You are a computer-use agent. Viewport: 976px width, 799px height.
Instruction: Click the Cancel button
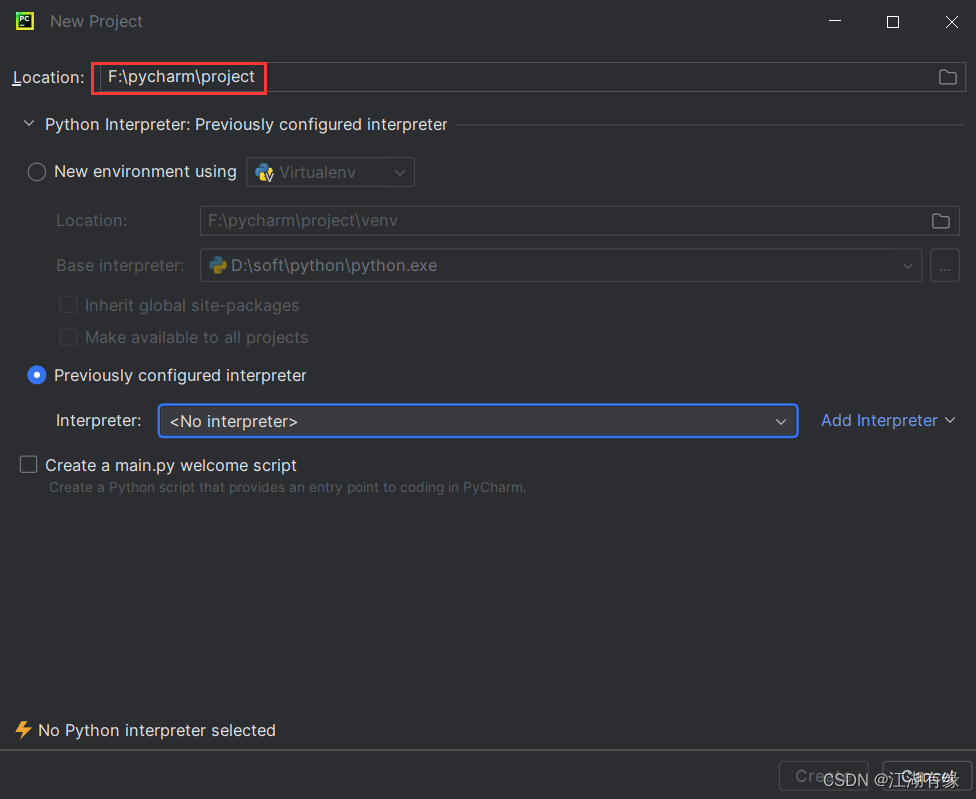tap(927, 776)
